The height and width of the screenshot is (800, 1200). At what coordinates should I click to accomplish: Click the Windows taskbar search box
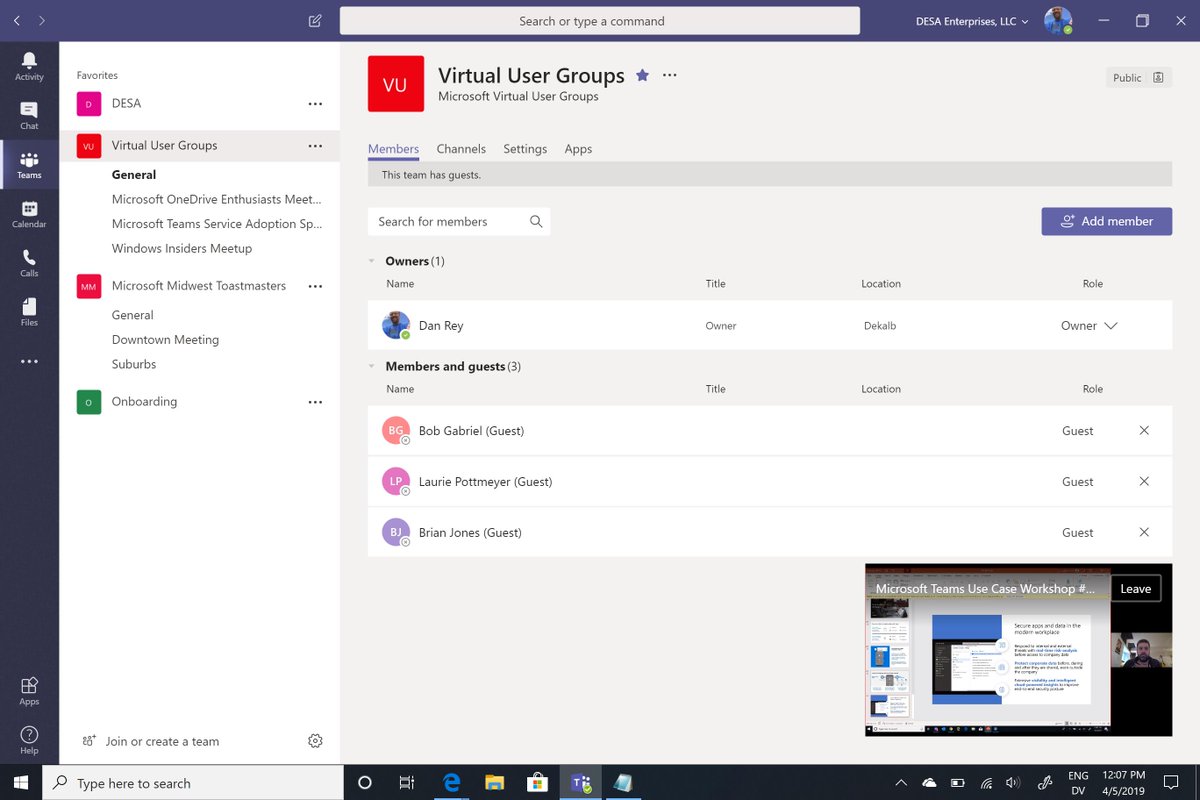tap(193, 783)
